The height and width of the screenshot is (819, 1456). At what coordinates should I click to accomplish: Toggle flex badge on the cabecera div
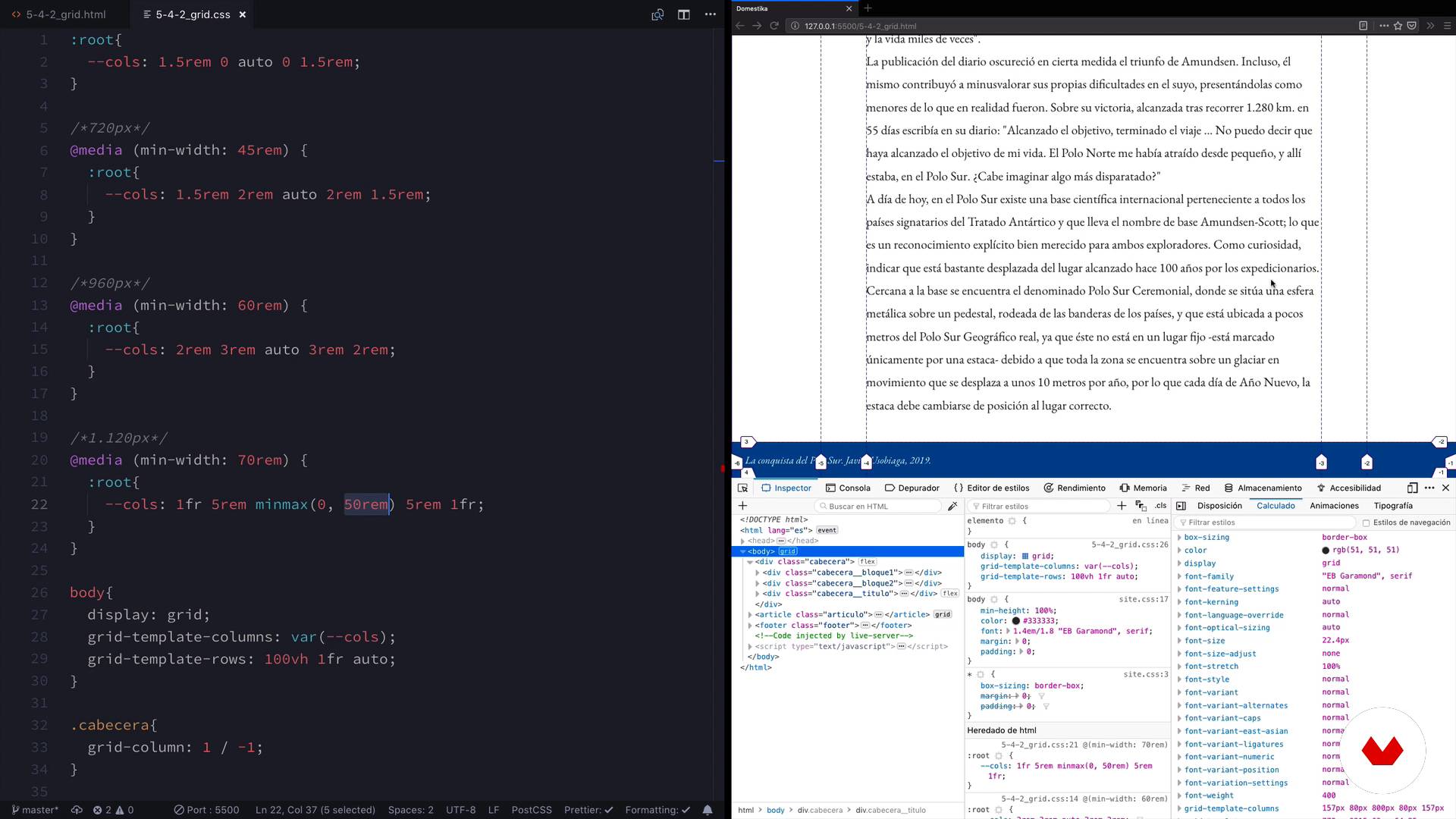(x=868, y=562)
